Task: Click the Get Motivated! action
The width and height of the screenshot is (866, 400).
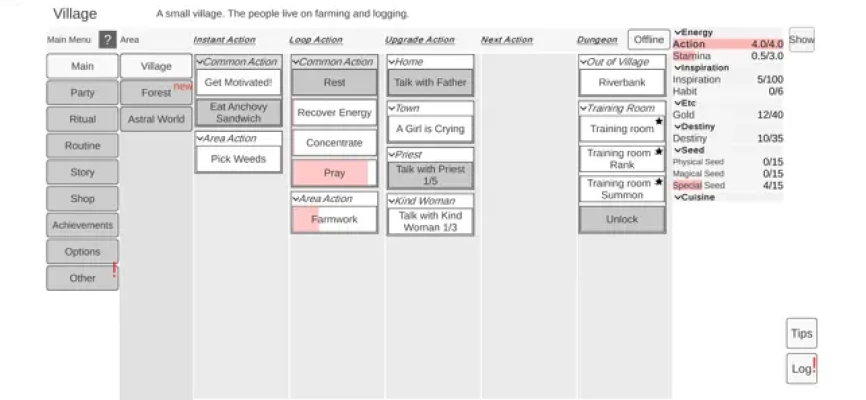Action: pos(238,82)
